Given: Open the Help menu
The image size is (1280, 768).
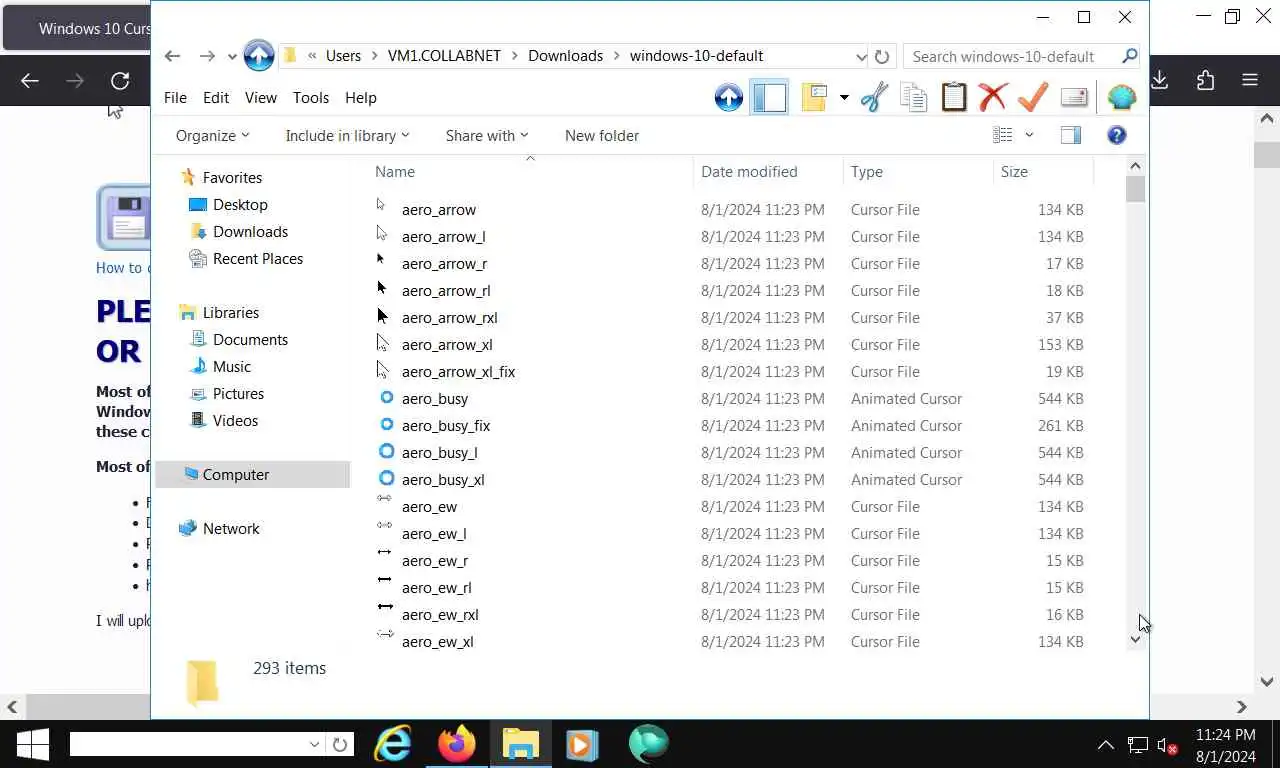Looking at the screenshot, I should click(361, 97).
